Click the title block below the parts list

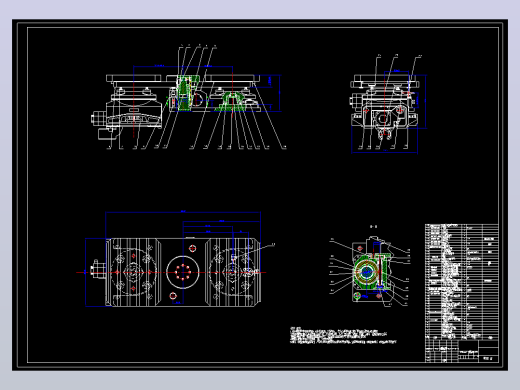click(462, 351)
